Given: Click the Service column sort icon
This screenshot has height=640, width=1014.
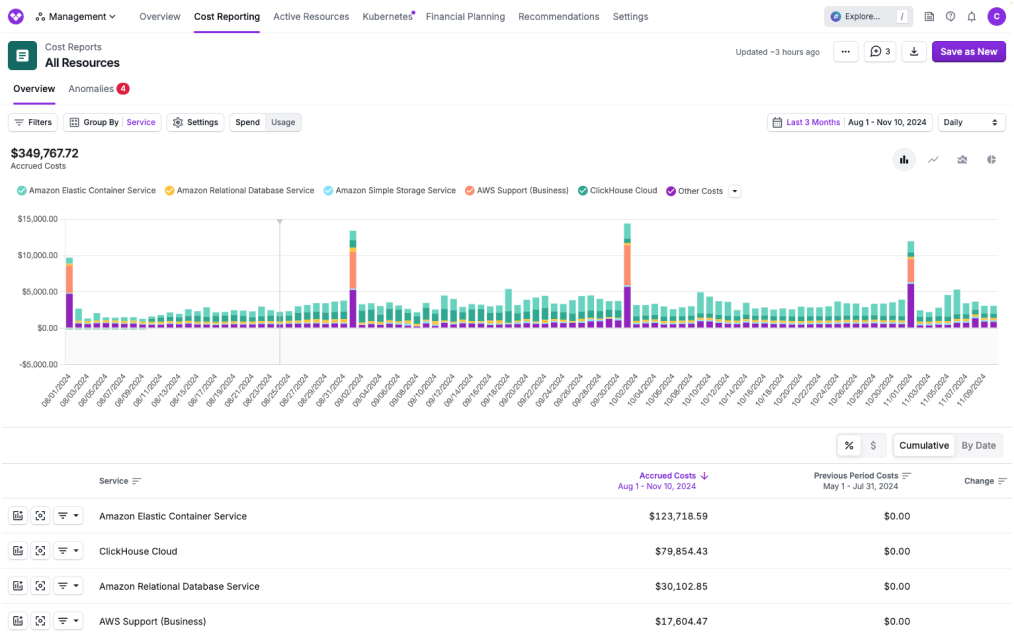Looking at the screenshot, I should [x=136, y=481].
